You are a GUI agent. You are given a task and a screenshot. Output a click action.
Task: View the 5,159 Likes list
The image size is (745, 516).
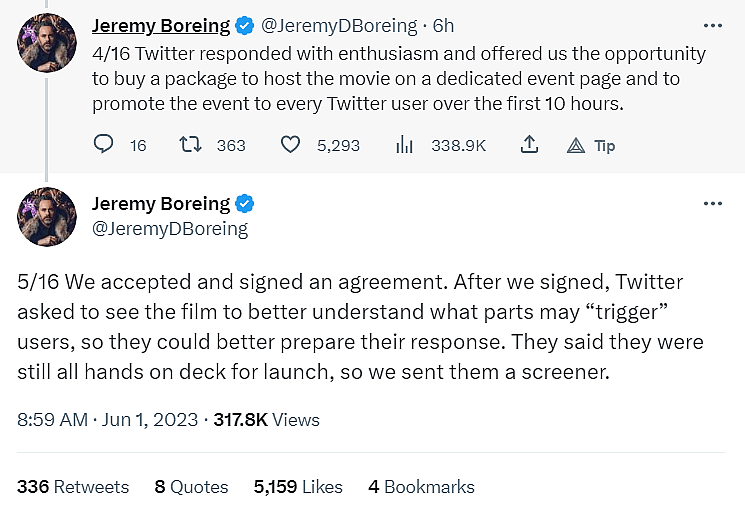click(298, 487)
